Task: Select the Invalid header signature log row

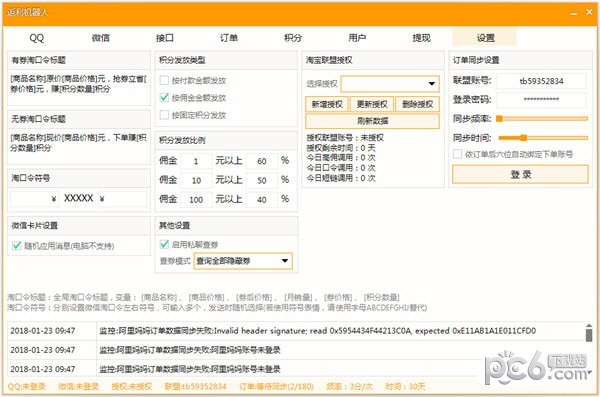Action: point(296,331)
